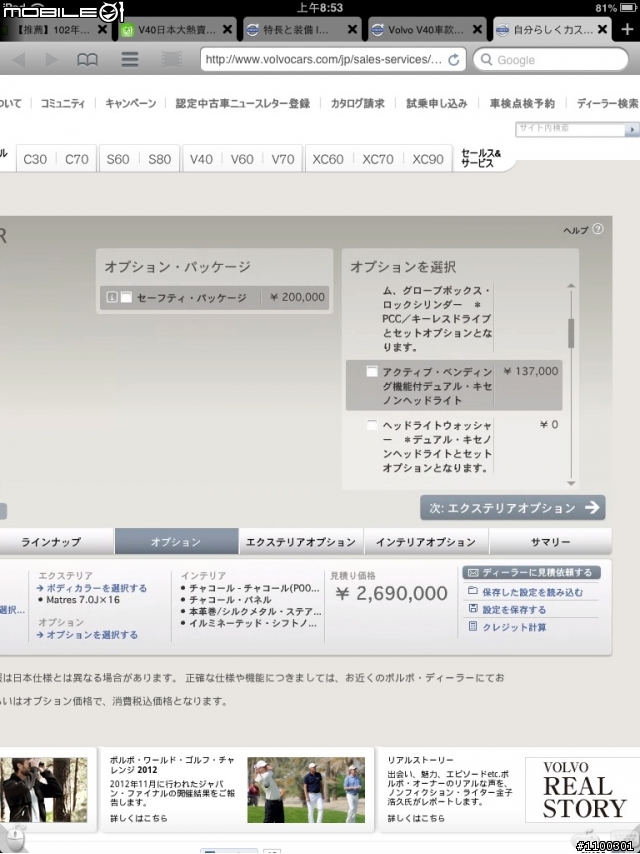Check the ヘッドライトウォッシャー option
640x854 pixels.
click(x=371, y=425)
